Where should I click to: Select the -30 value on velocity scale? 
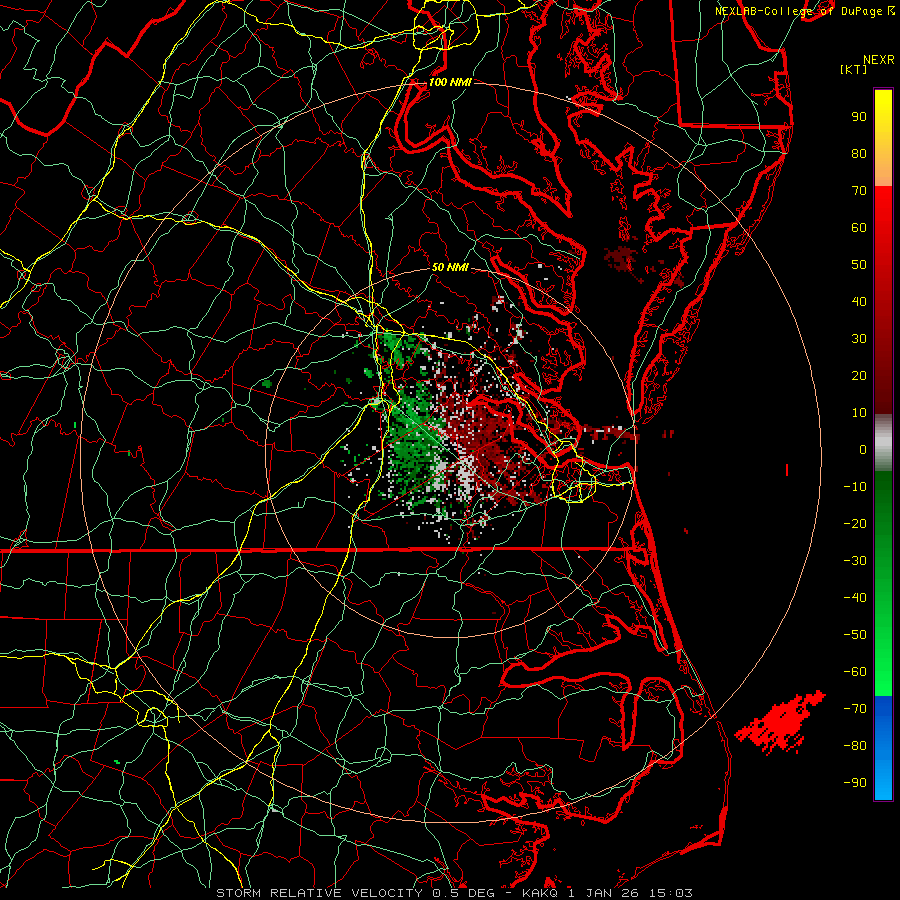855,561
